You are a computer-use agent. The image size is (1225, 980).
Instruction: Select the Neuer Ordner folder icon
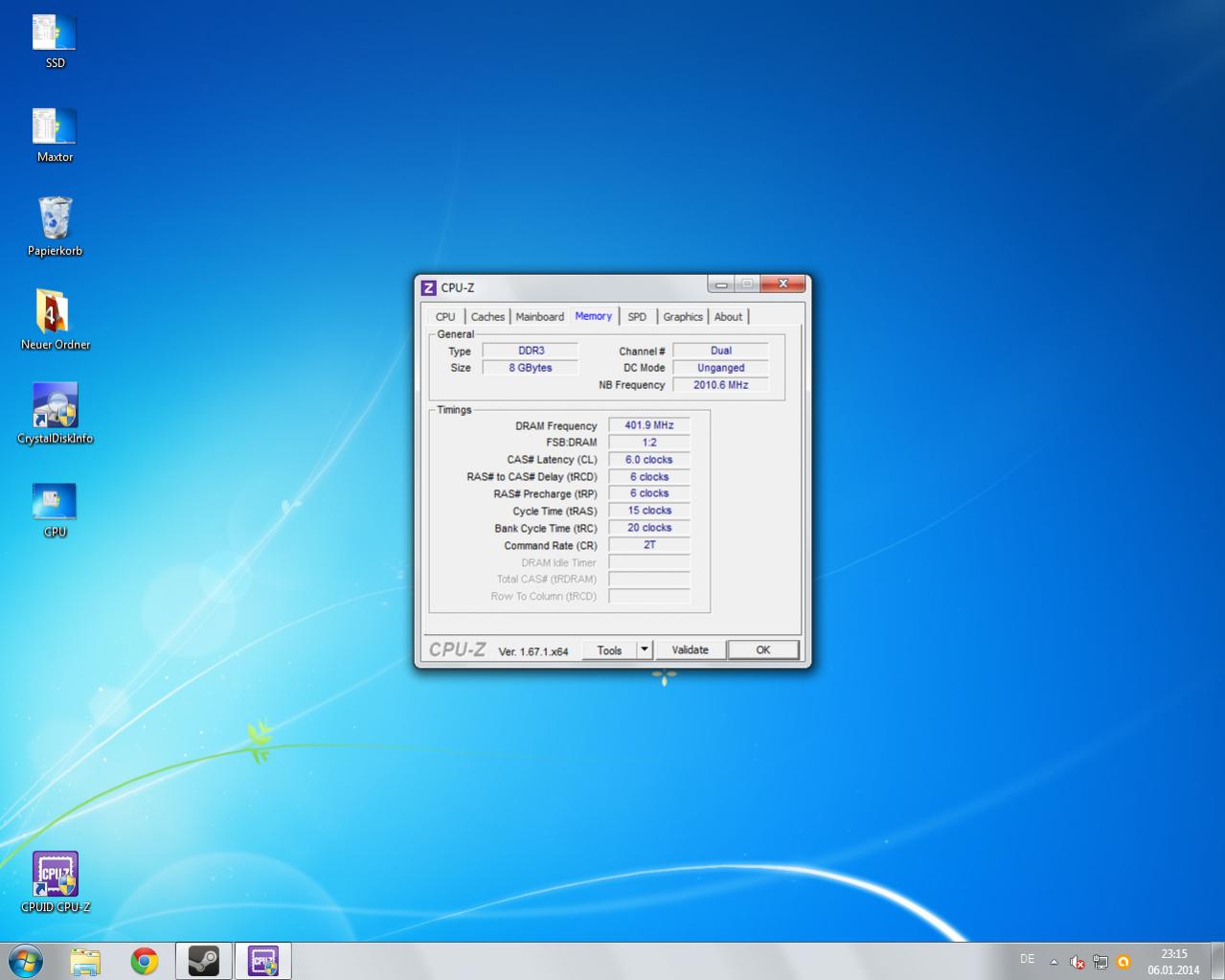[55, 320]
